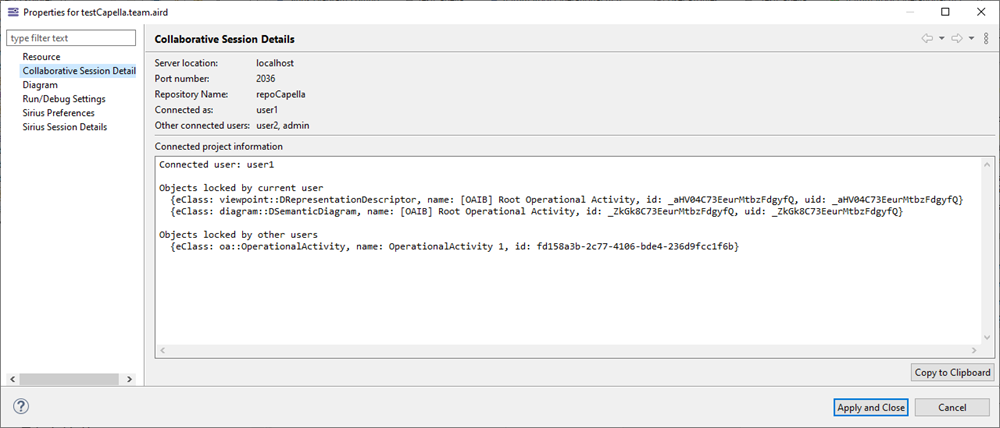The image size is (1000, 428).
Task: Open the three-dot view menu
Action: click(x=986, y=39)
